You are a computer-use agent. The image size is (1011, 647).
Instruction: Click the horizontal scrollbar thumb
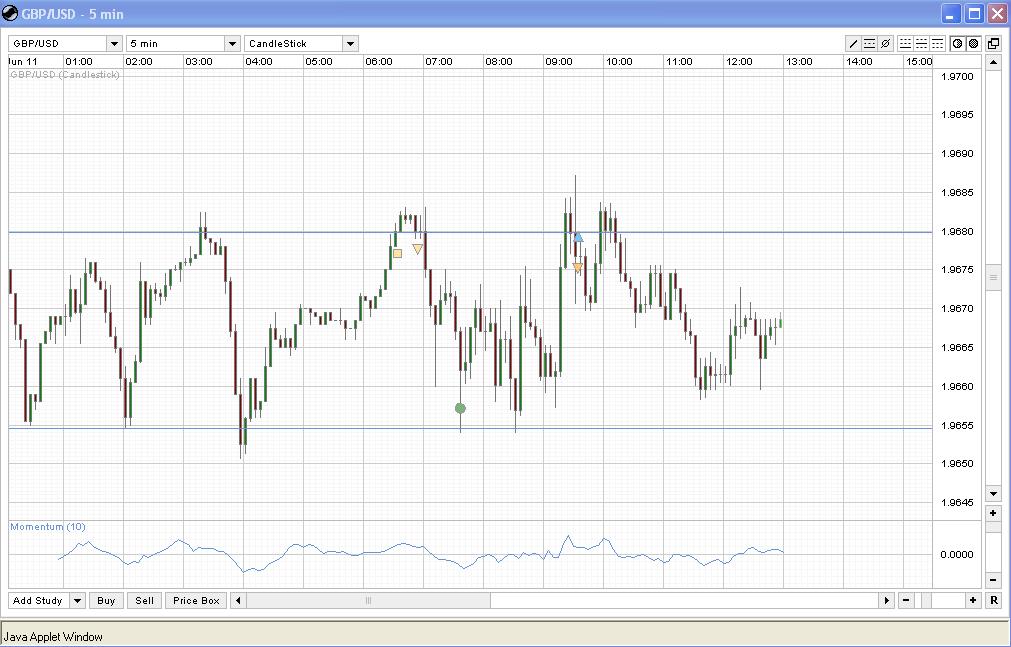(368, 601)
